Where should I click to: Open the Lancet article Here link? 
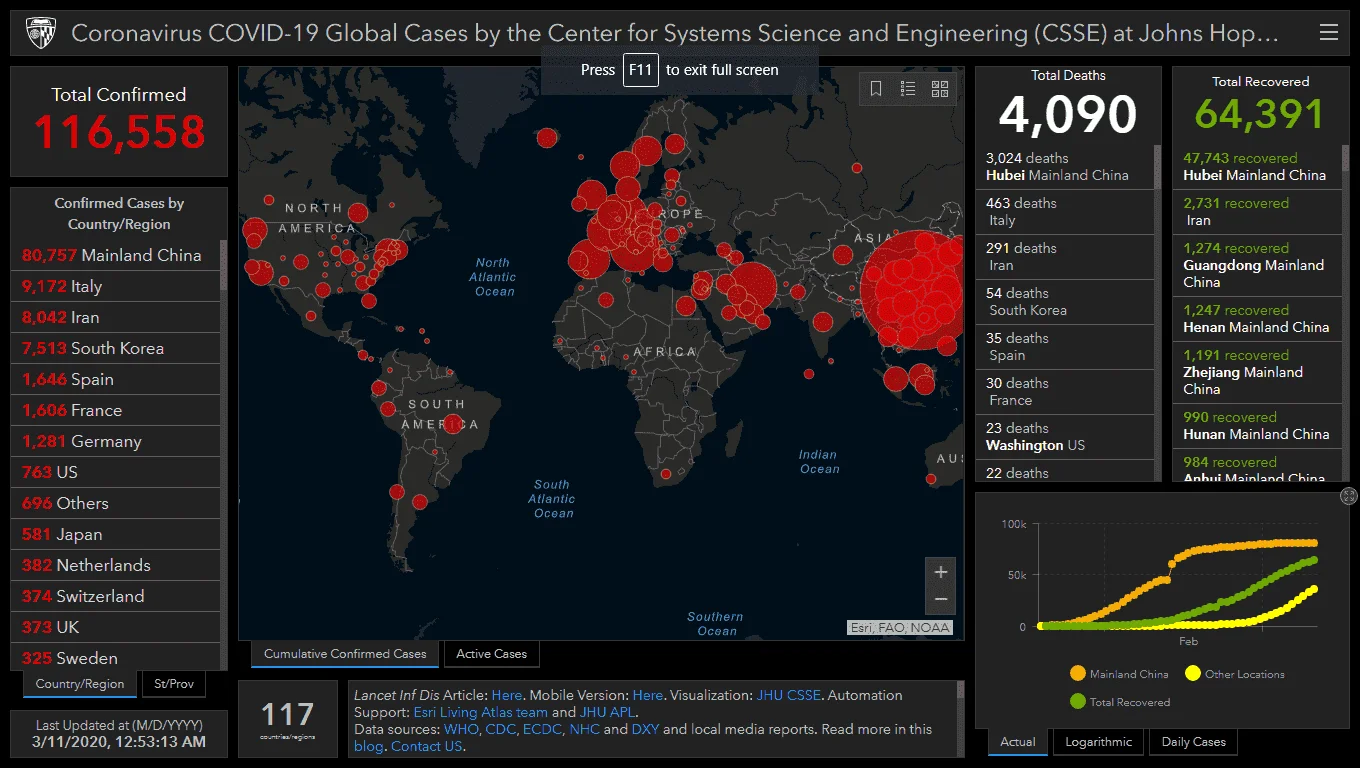click(x=507, y=695)
